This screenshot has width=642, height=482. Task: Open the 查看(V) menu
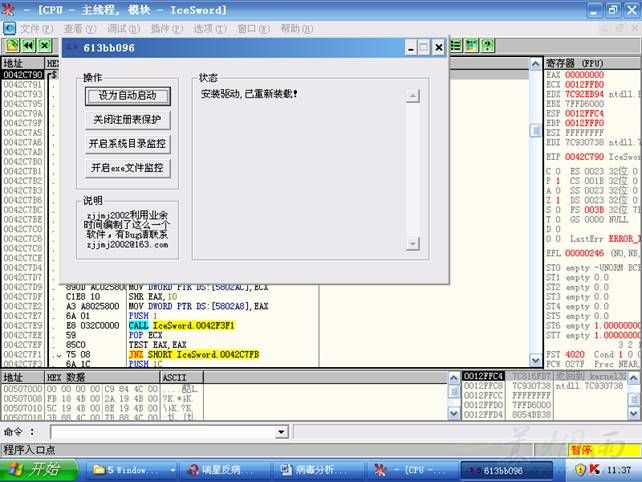[x=80, y=29]
